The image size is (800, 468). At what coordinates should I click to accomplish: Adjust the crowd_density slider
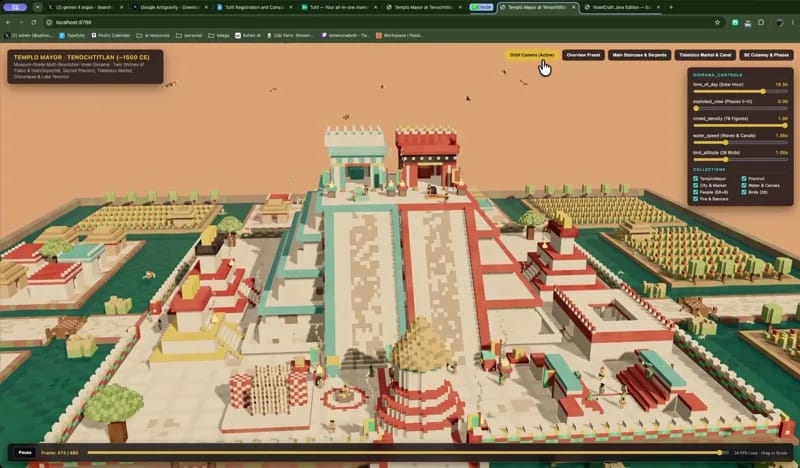[740, 126]
